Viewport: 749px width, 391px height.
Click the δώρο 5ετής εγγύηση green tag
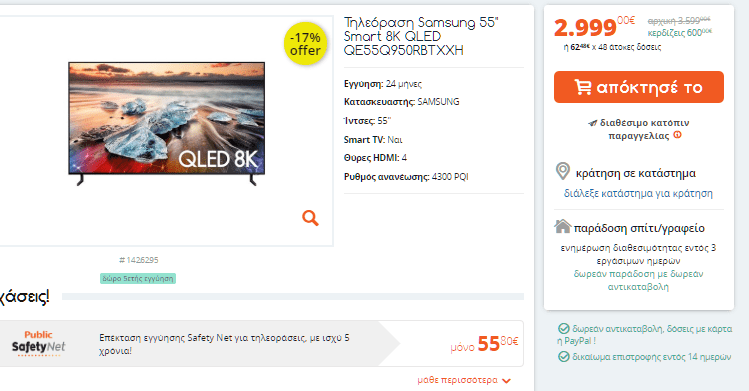click(138, 278)
